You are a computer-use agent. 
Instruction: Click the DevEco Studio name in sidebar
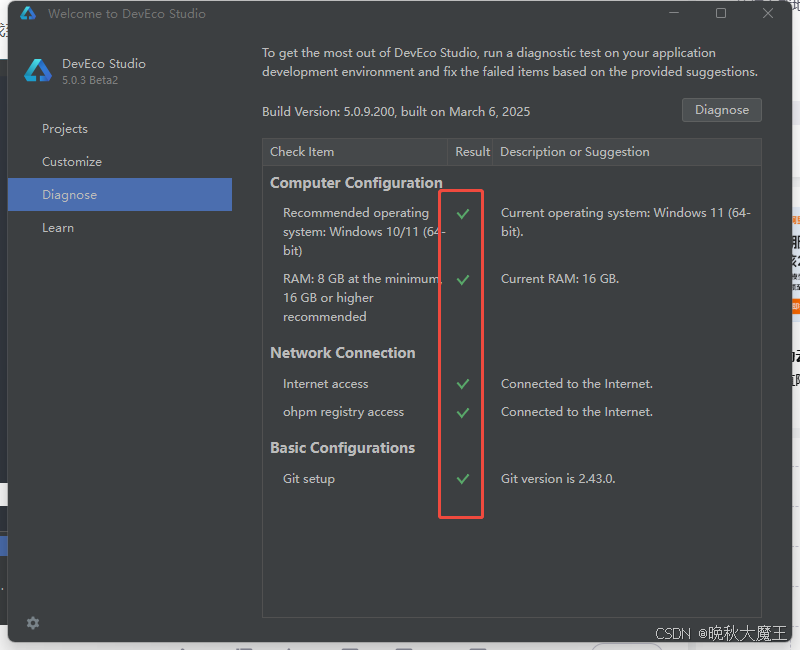(x=104, y=64)
